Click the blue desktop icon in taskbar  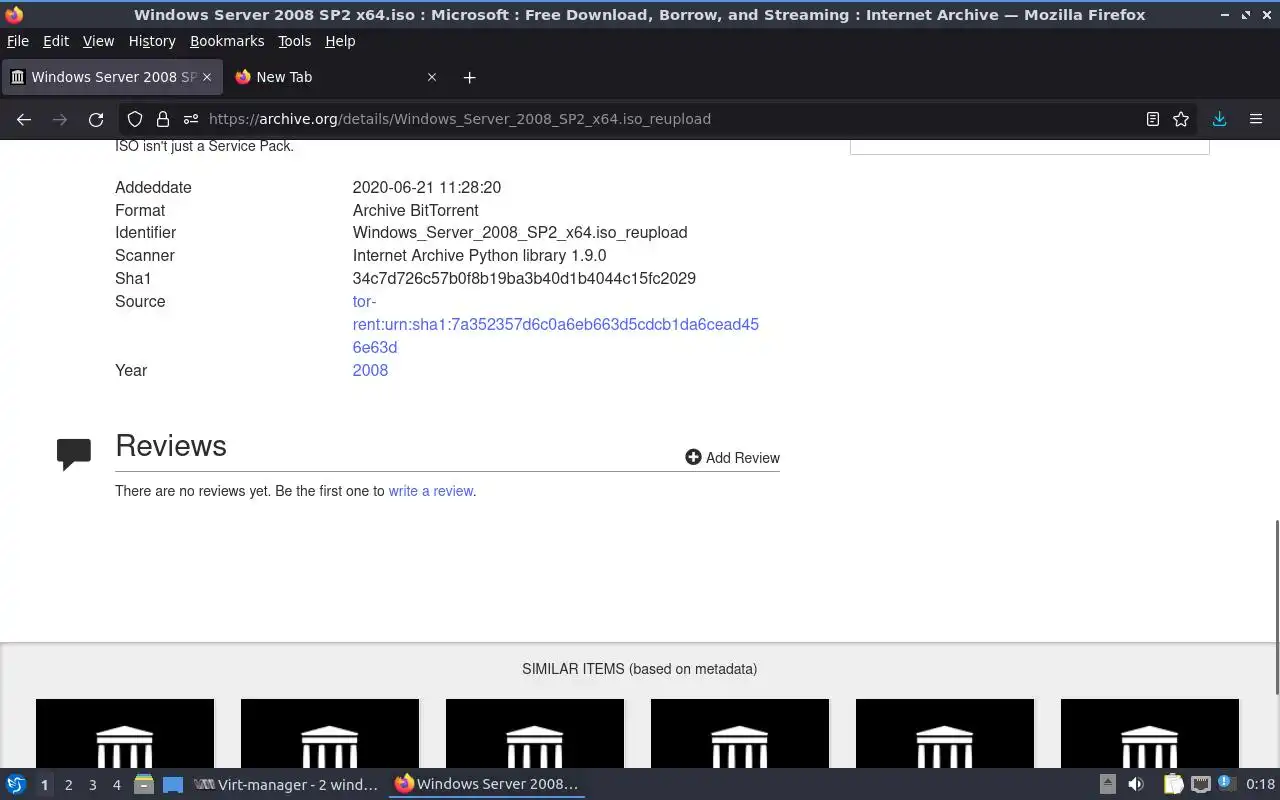click(x=173, y=784)
